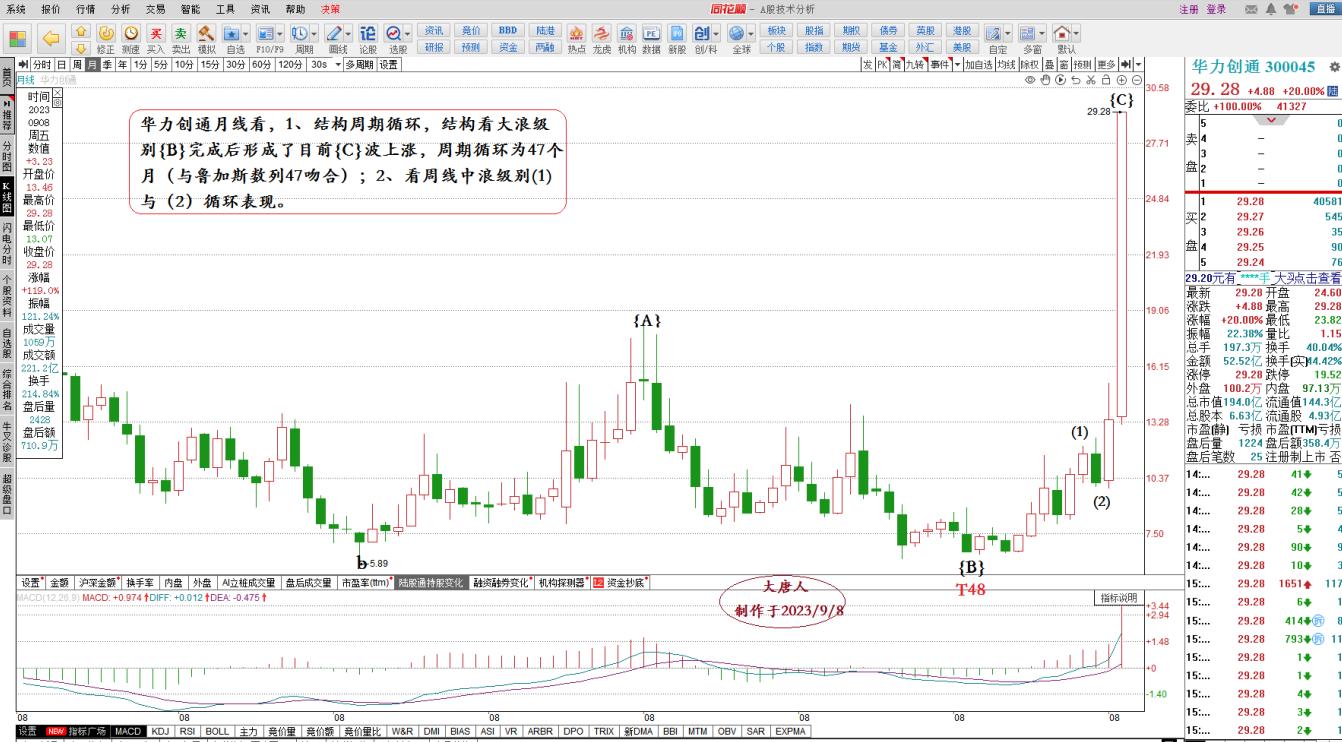
Task: Toggle the eye visibility icon above chart
Action: (1030, 80)
